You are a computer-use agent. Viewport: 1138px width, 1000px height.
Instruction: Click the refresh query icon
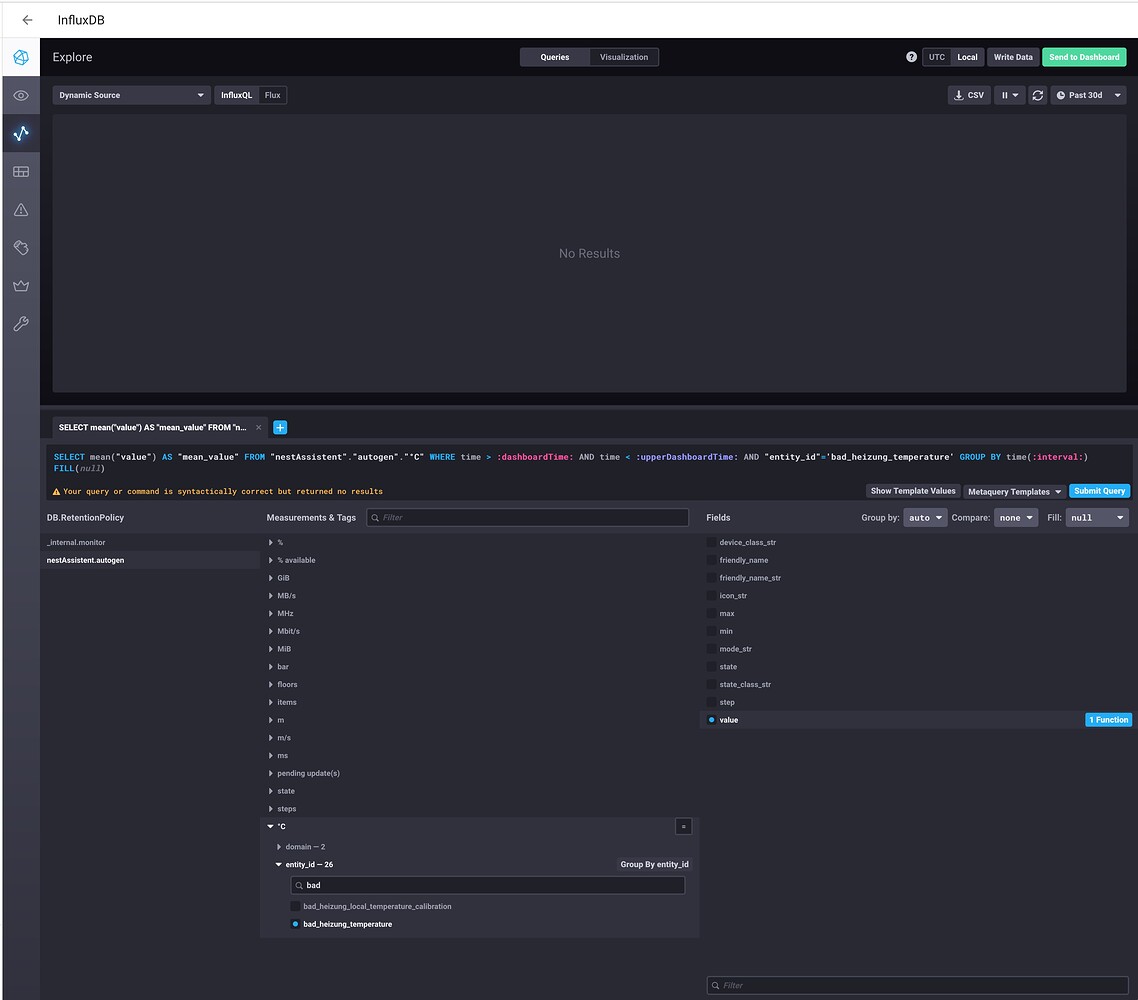pyautogui.click(x=1040, y=94)
